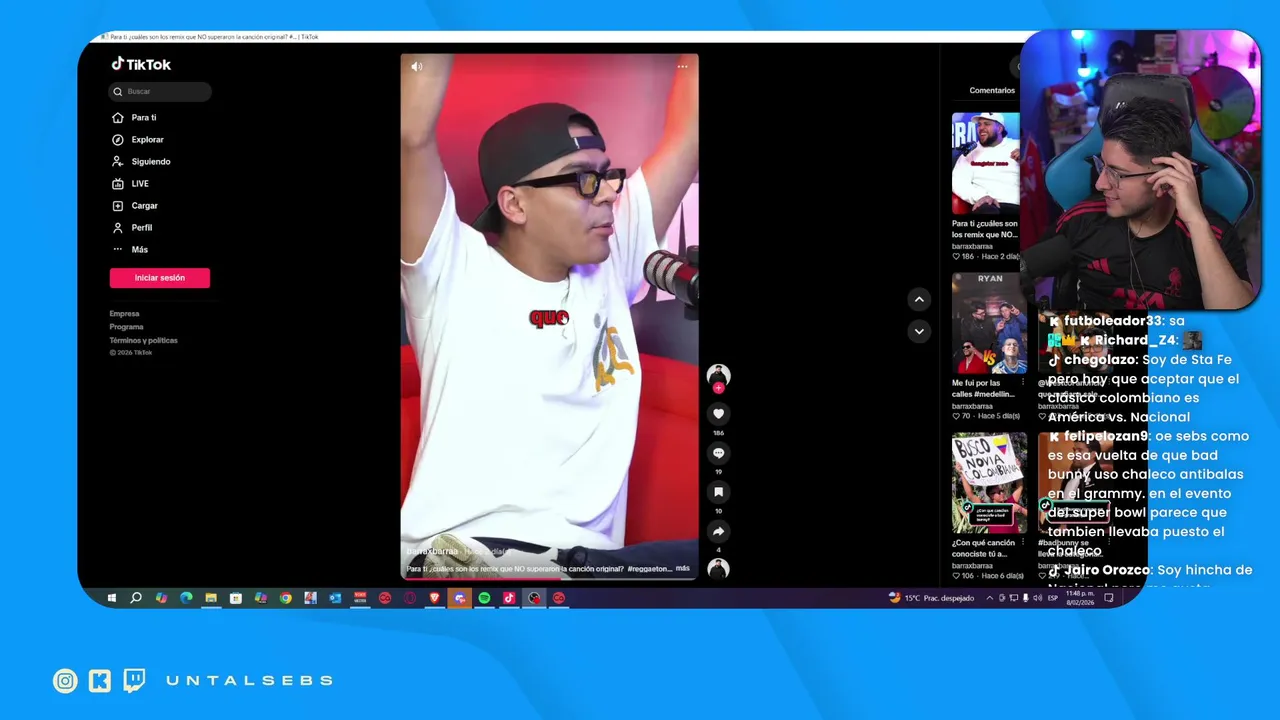Open the taskbar clock 11:48 p. m.
This screenshot has width=1280, height=720.
(1079, 598)
